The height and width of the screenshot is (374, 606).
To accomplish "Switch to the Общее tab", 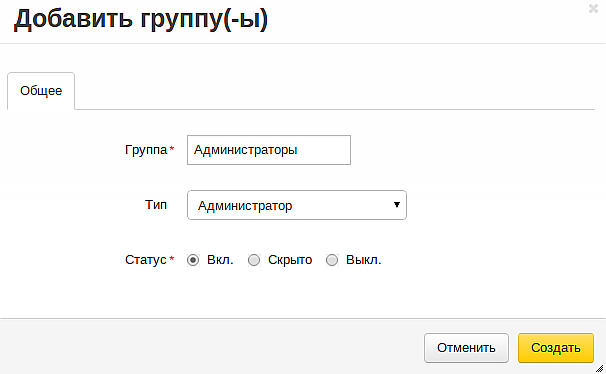I will [41, 91].
